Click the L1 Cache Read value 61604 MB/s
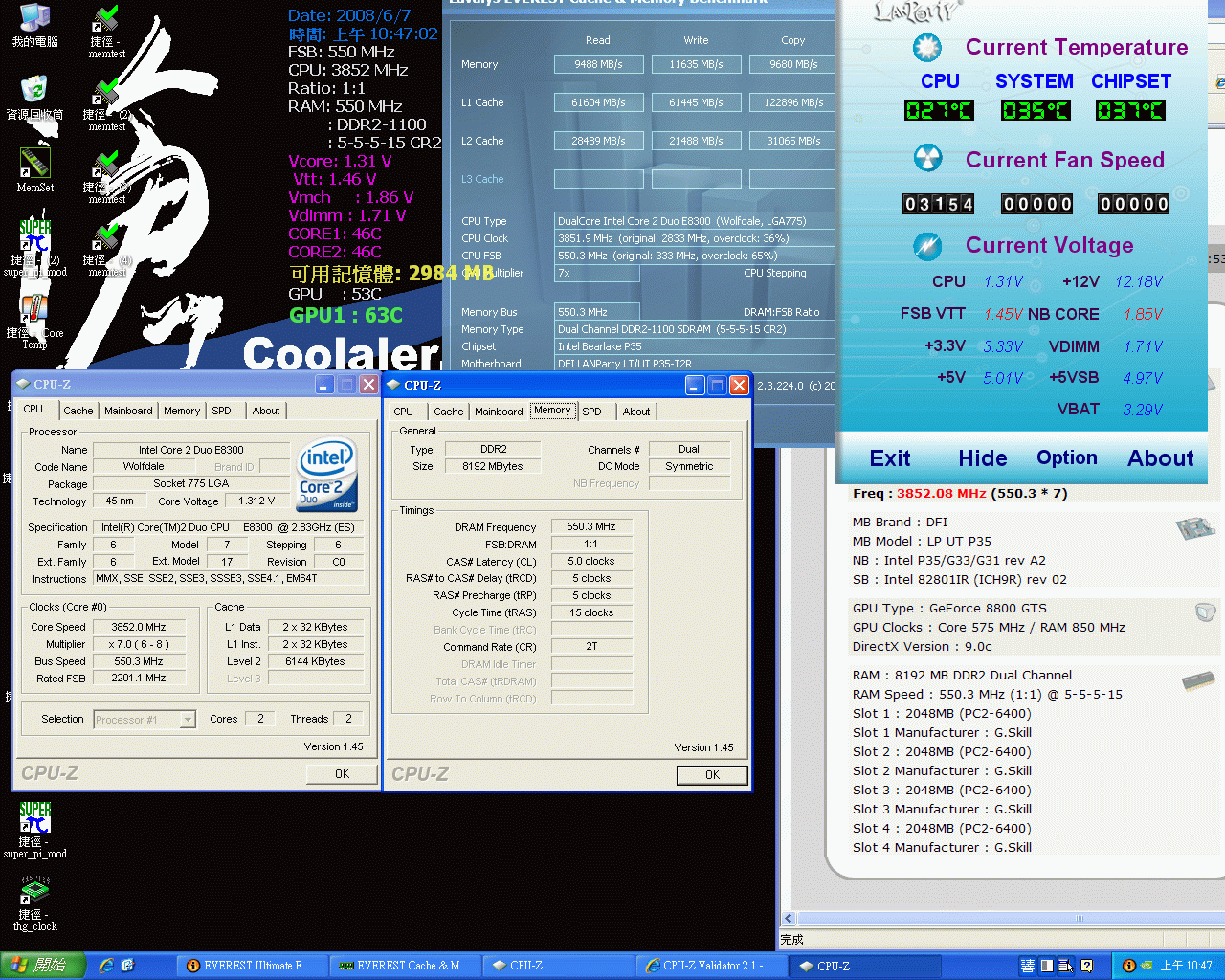This screenshot has width=1225, height=980. [x=598, y=102]
